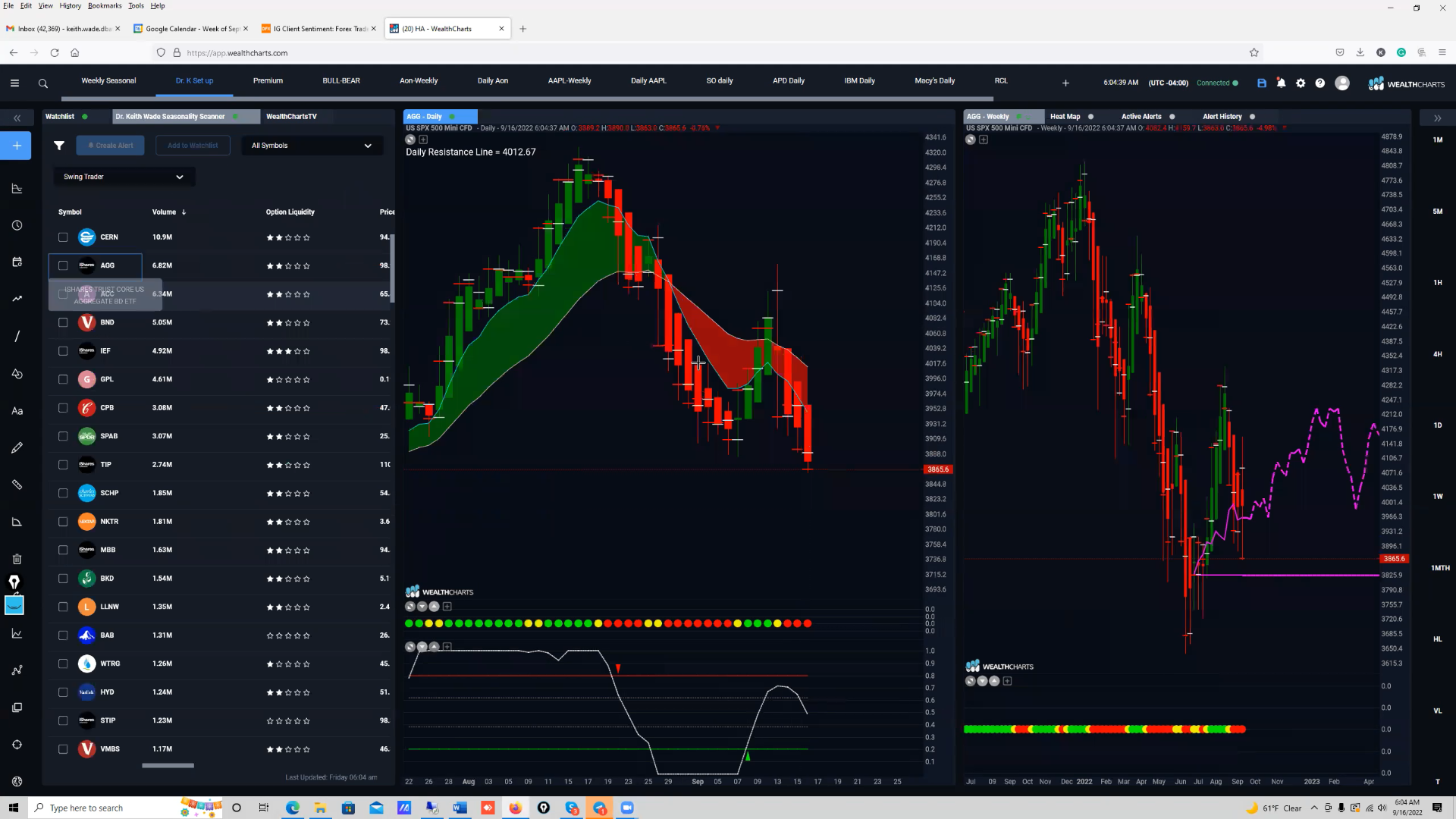Image resolution: width=1456 pixels, height=819 pixels.
Task: Check the SPAB row checkbox
Action: coord(63,436)
